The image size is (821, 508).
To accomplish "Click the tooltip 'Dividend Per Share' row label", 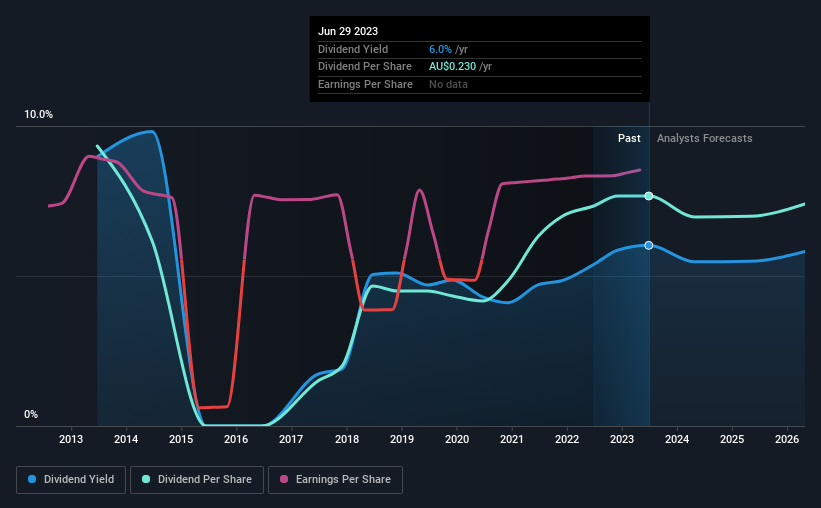I will click(x=364, y=67).
